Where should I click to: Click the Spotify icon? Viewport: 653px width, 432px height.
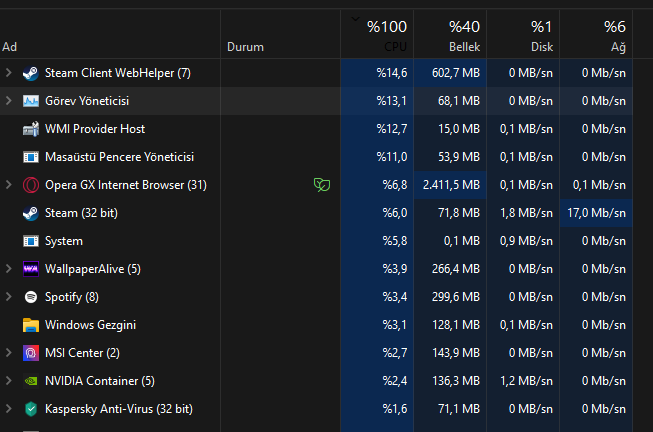[31, 297]
